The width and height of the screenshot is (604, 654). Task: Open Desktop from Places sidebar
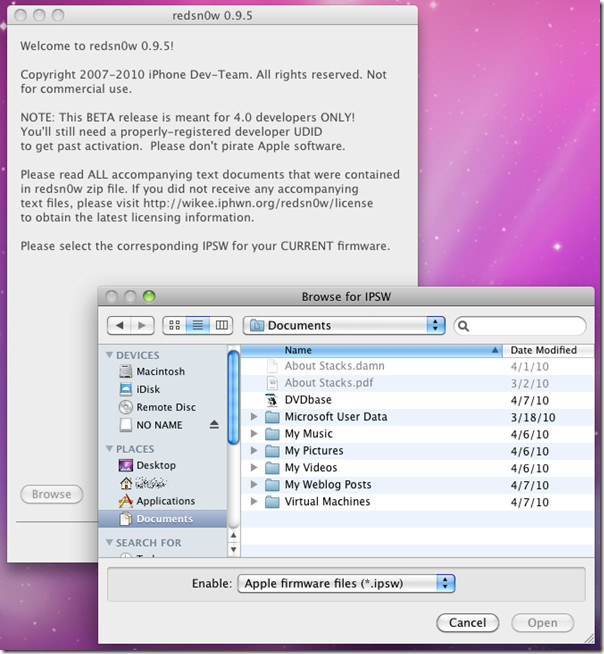tap(156, 465)
